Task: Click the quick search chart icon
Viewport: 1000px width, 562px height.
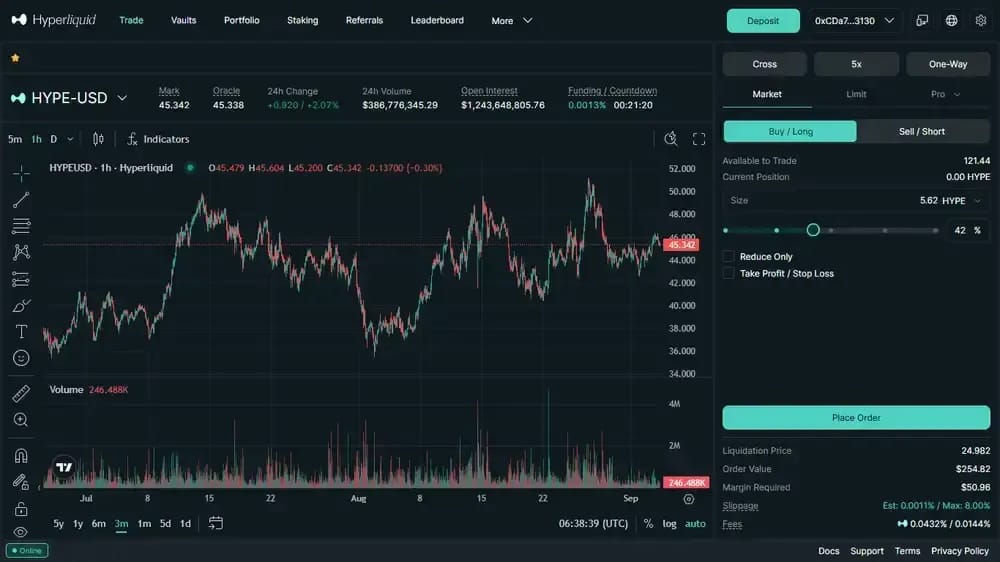Action: click(670, 139)
